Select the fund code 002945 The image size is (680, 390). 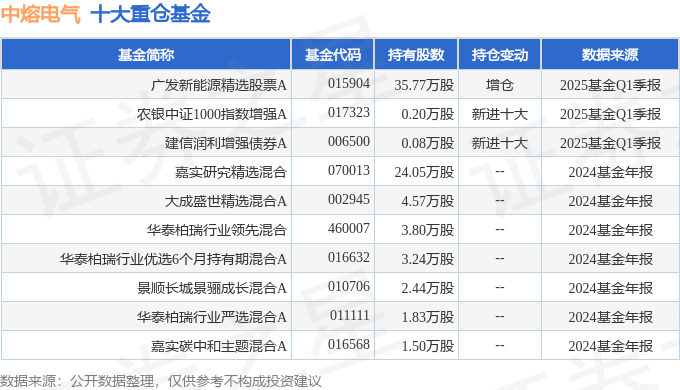point(349,200)
